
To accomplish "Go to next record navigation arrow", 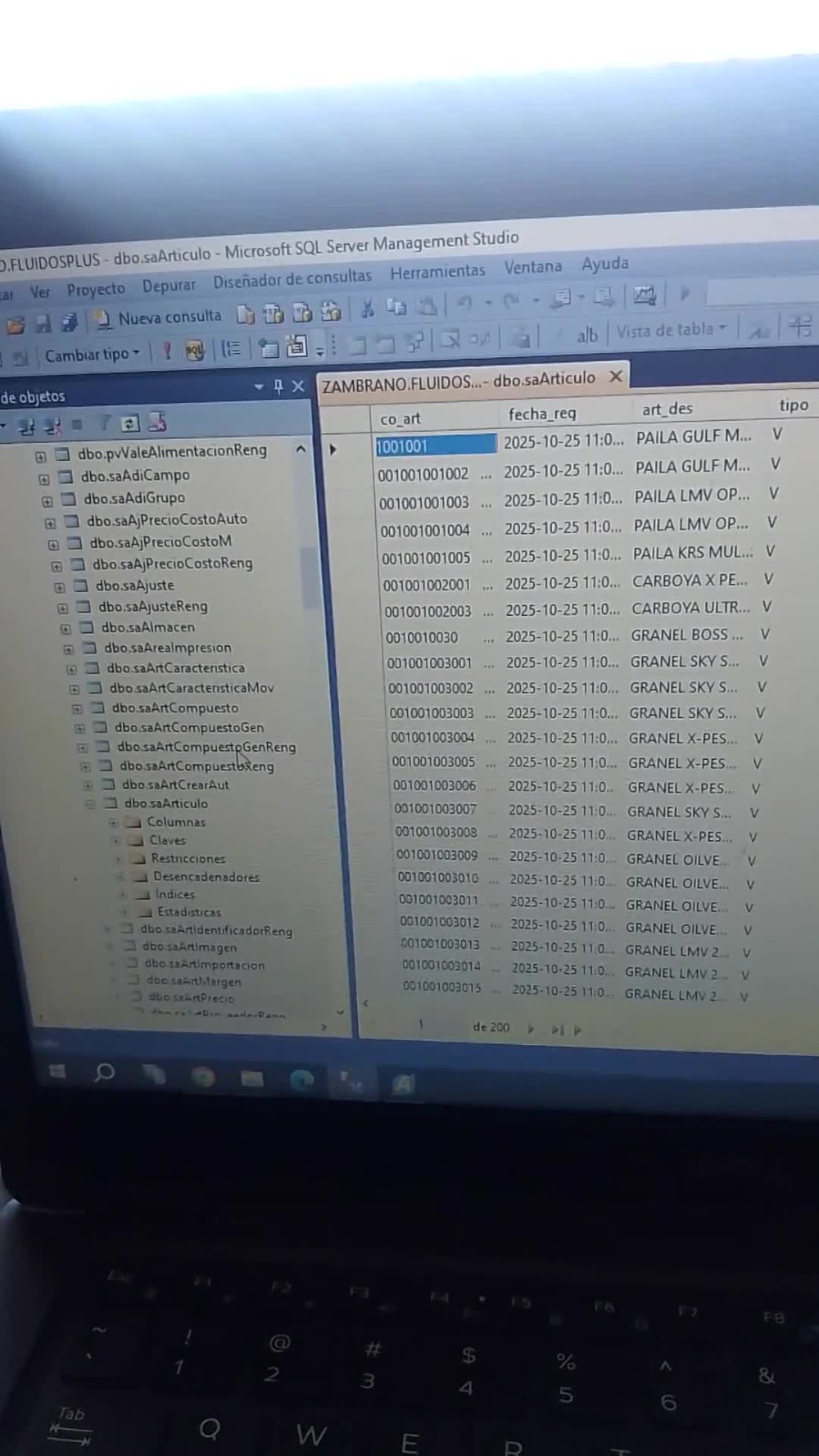I will [530, 1029].
